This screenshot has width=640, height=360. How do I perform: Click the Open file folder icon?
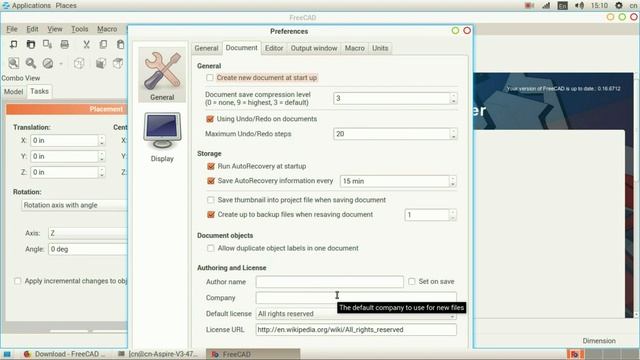point(31,44)
